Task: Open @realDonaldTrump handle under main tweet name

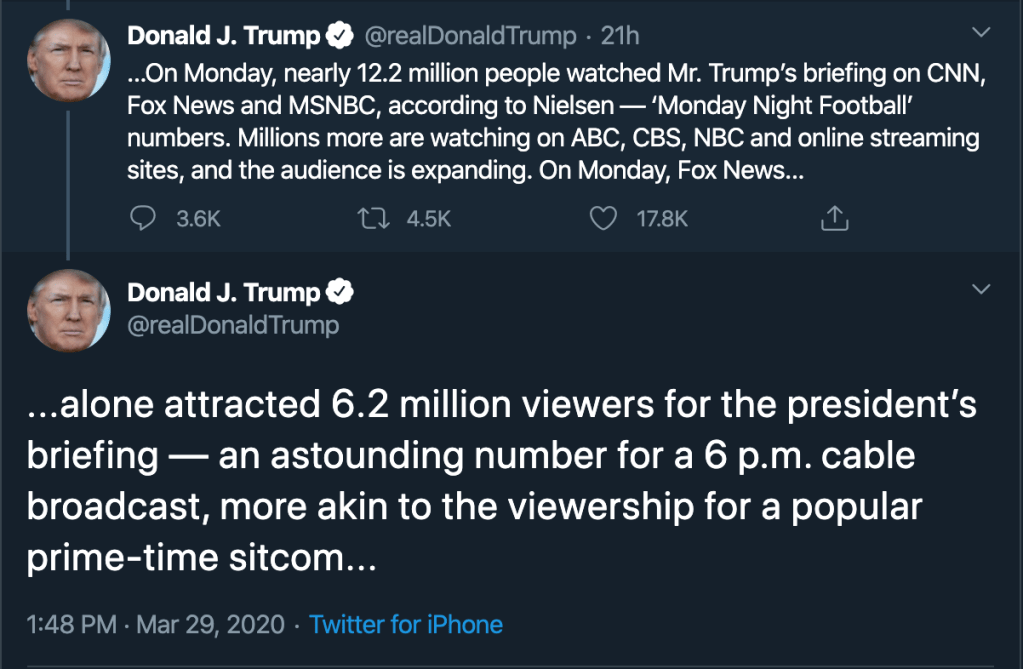Action: click(x=233, y=325)
